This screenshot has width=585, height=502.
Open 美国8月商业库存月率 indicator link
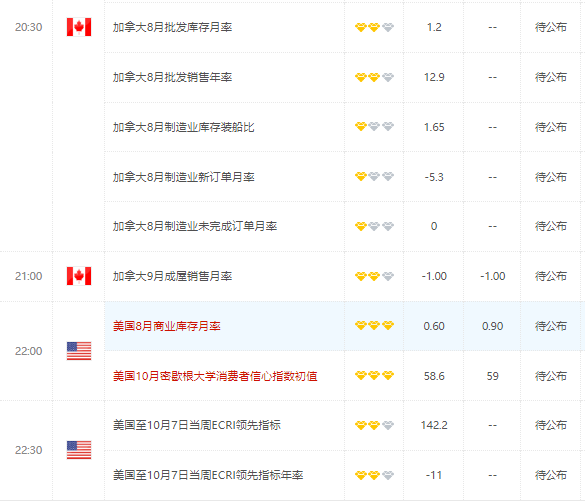(x=167, y=326)
